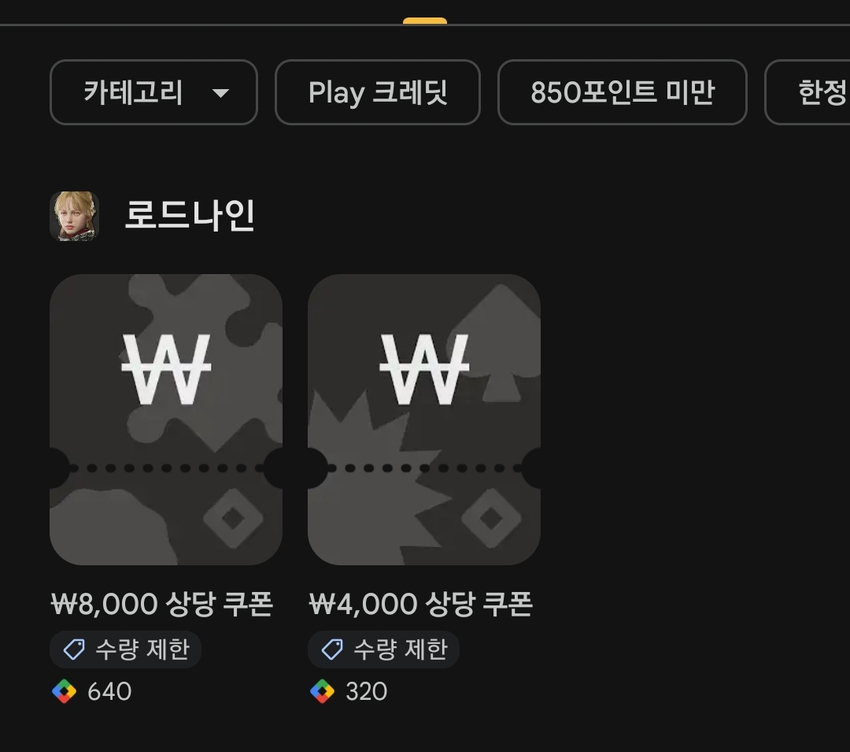
Task: Click the 수량 제한 tag under ₩4,000 coupon
Action: point(383,649)
